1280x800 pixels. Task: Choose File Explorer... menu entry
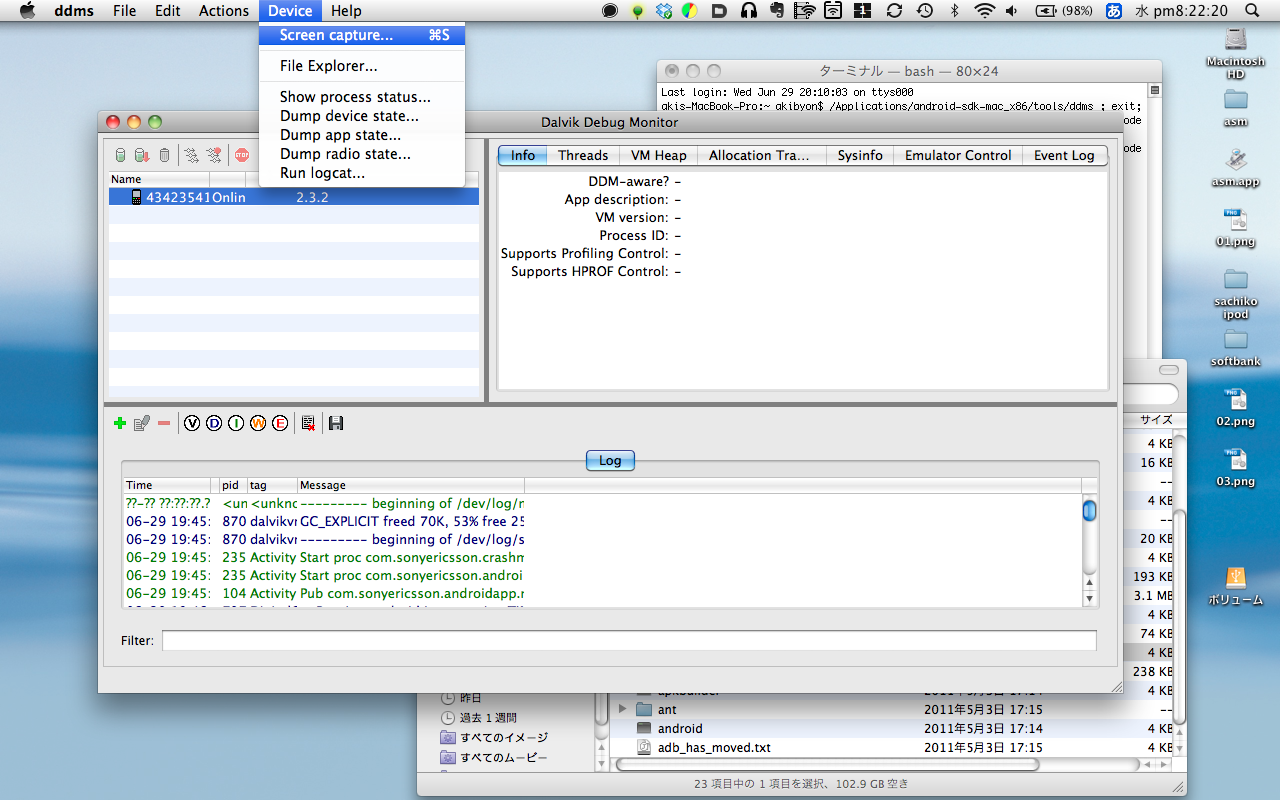click(x=362, y=66)
